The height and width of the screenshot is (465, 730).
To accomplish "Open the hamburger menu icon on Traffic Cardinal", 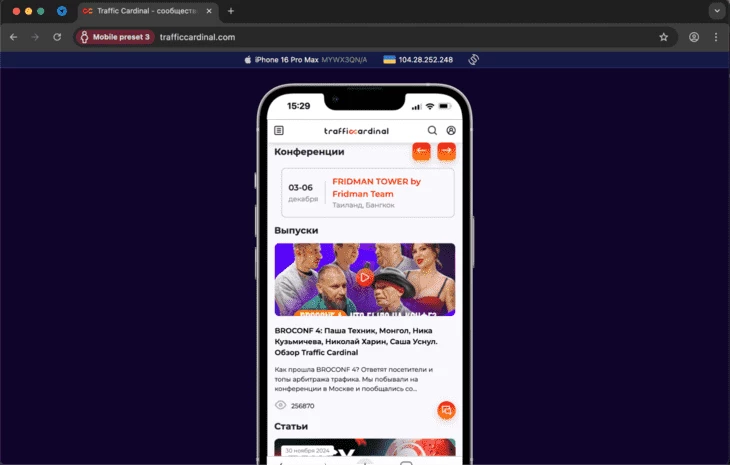I will click(279, 130).
